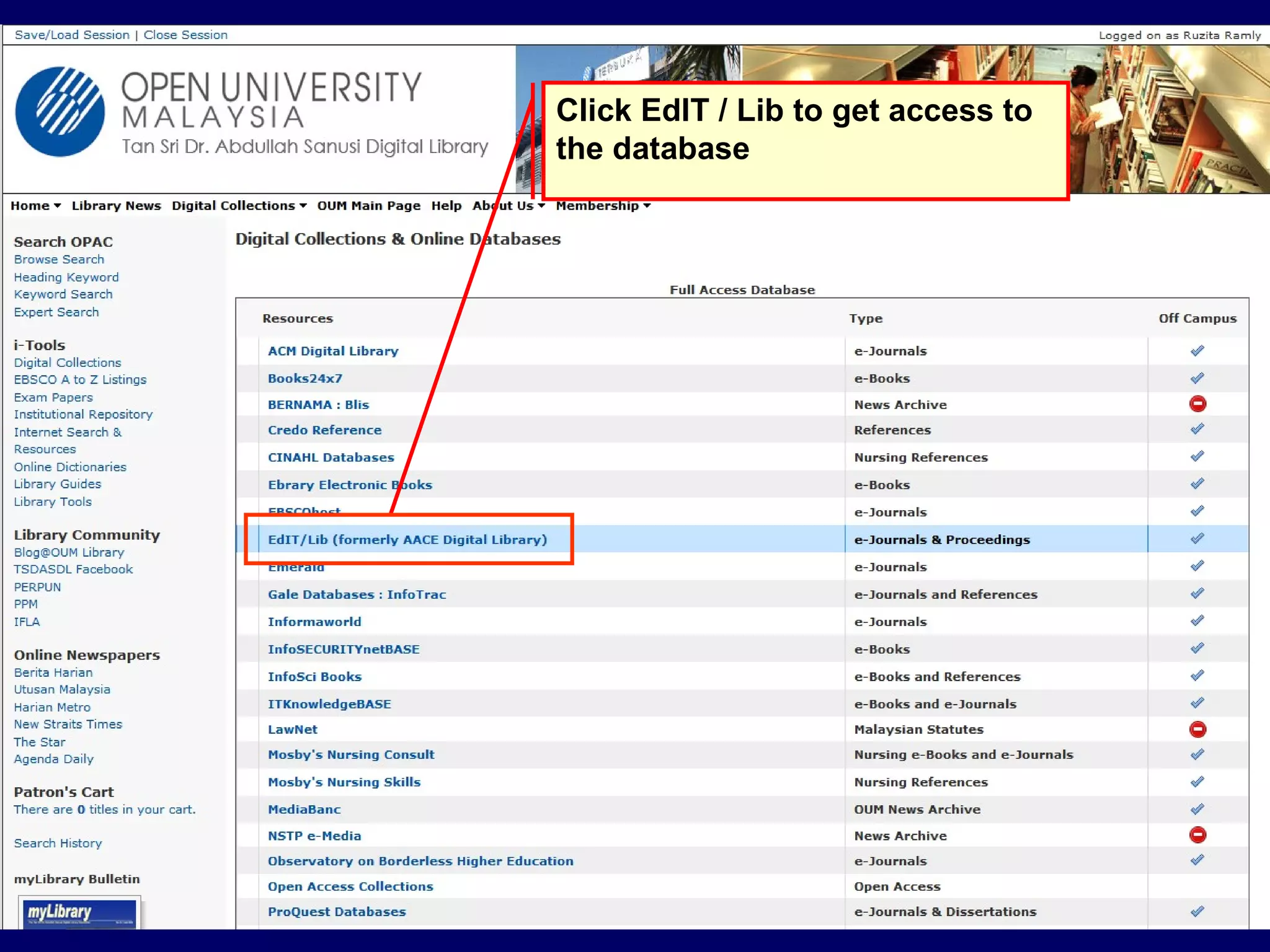The width and height of the screenshot is (1270, 952).
Task: Click the off-campus checkmark for CINAHL Databases
Action: [x=1197, y=456]
